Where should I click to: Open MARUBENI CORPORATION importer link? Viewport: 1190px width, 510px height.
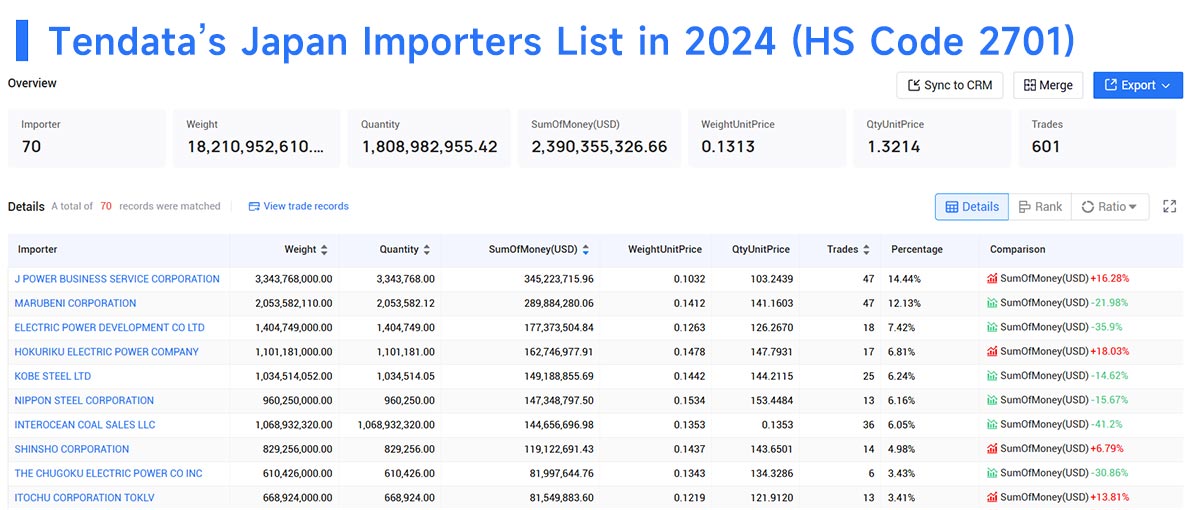pyautogui.click(x=75, y=303)
